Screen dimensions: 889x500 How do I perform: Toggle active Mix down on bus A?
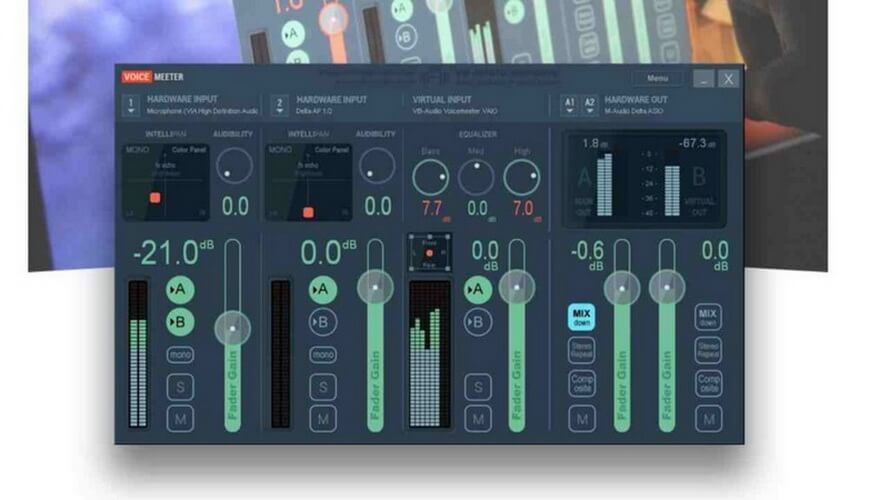click(x=582, y=317)
